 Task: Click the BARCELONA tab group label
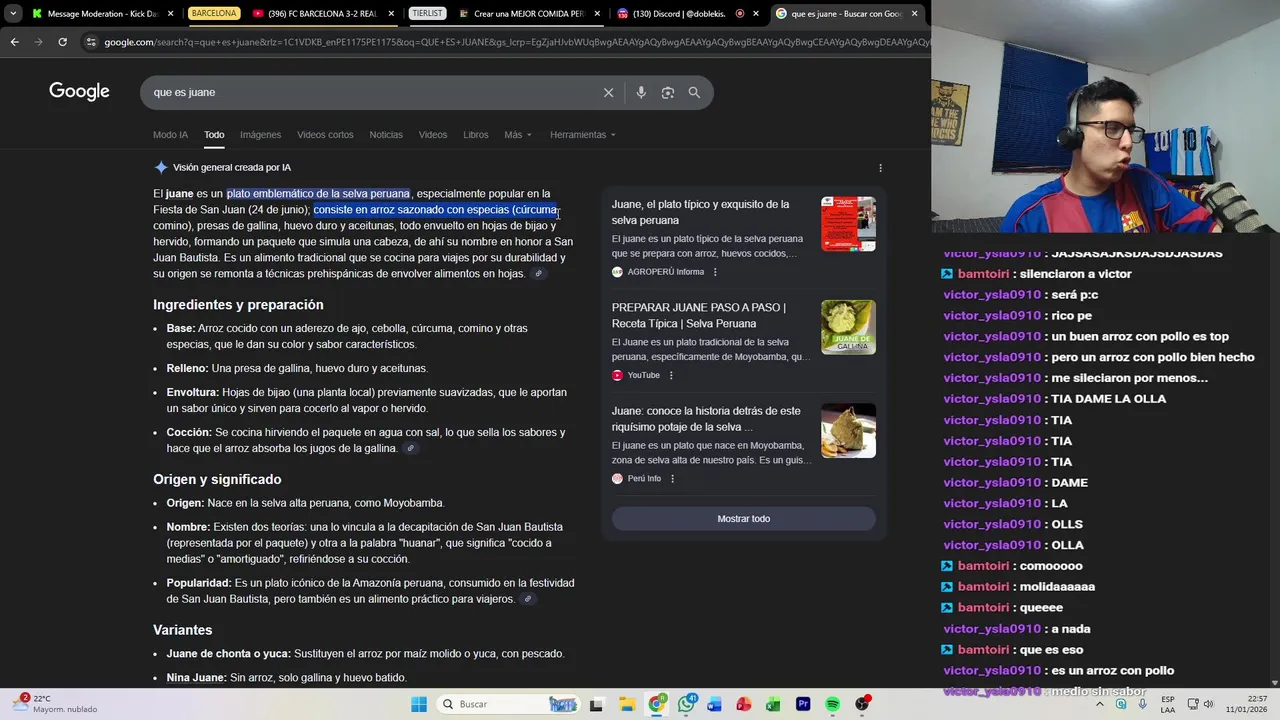click(x=214, y=14)
